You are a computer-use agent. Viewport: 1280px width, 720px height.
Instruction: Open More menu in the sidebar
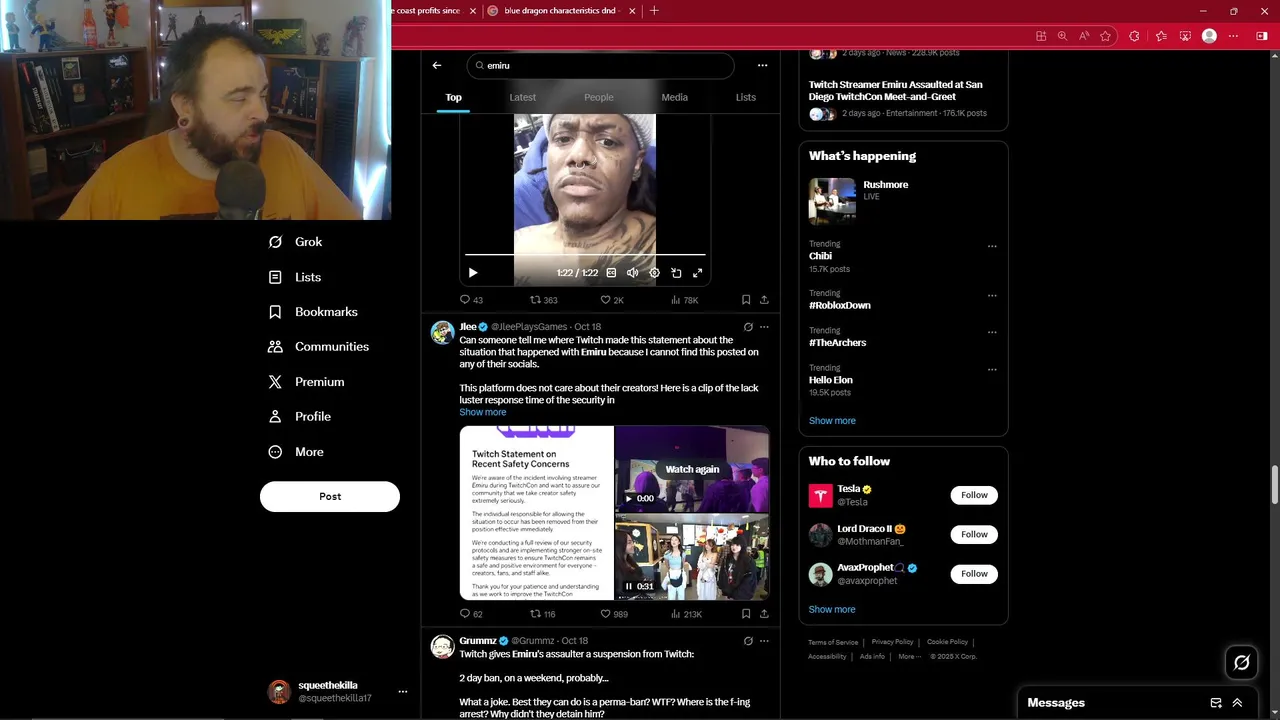click(296, 452)
